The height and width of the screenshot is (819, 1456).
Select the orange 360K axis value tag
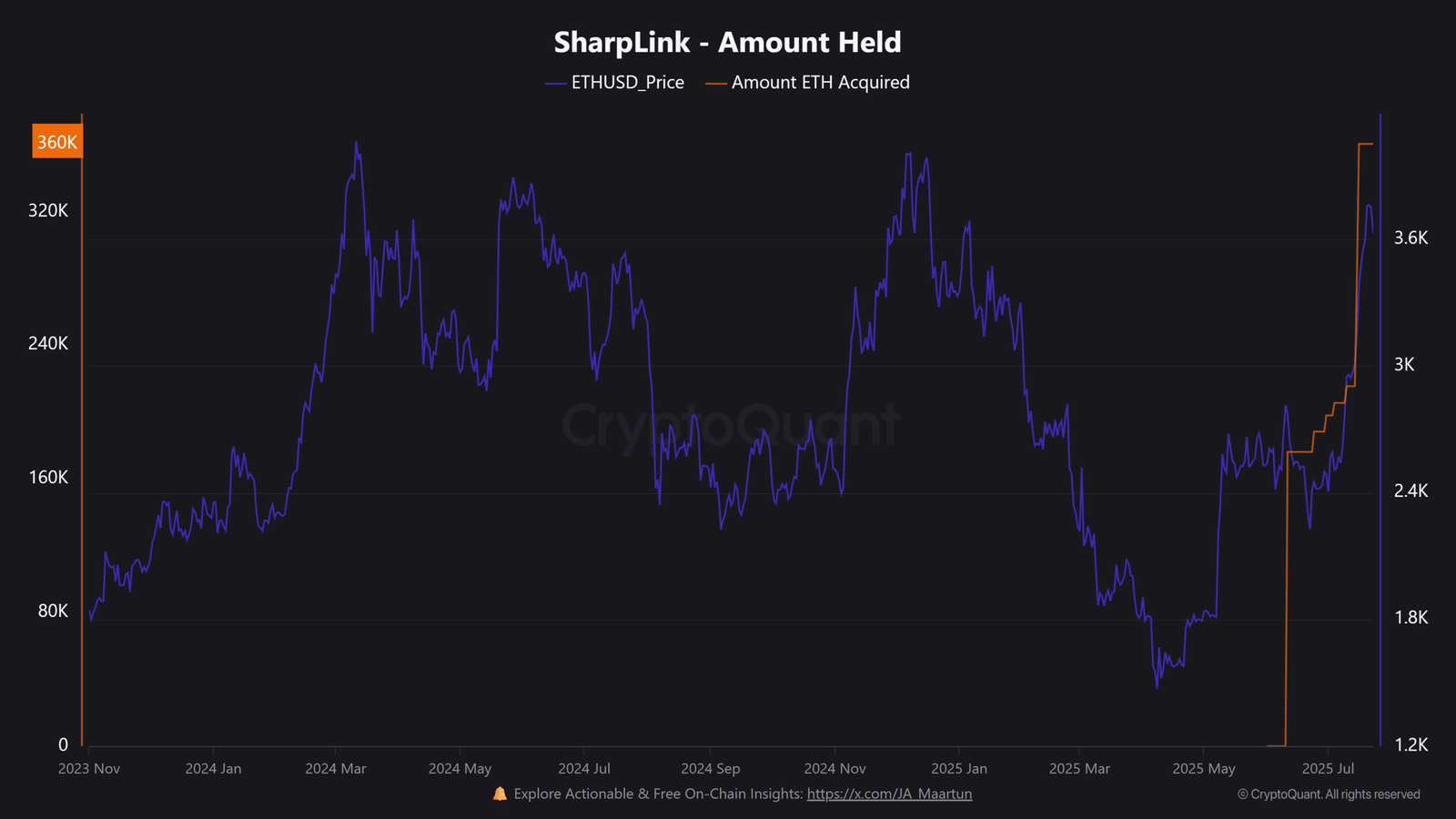tap(57, 142)
